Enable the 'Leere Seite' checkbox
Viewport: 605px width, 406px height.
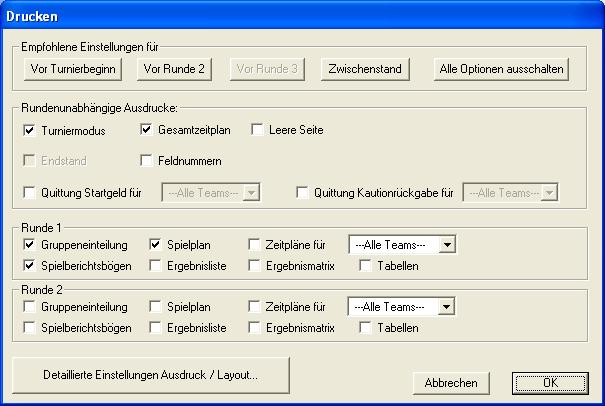tap(257, 130)
